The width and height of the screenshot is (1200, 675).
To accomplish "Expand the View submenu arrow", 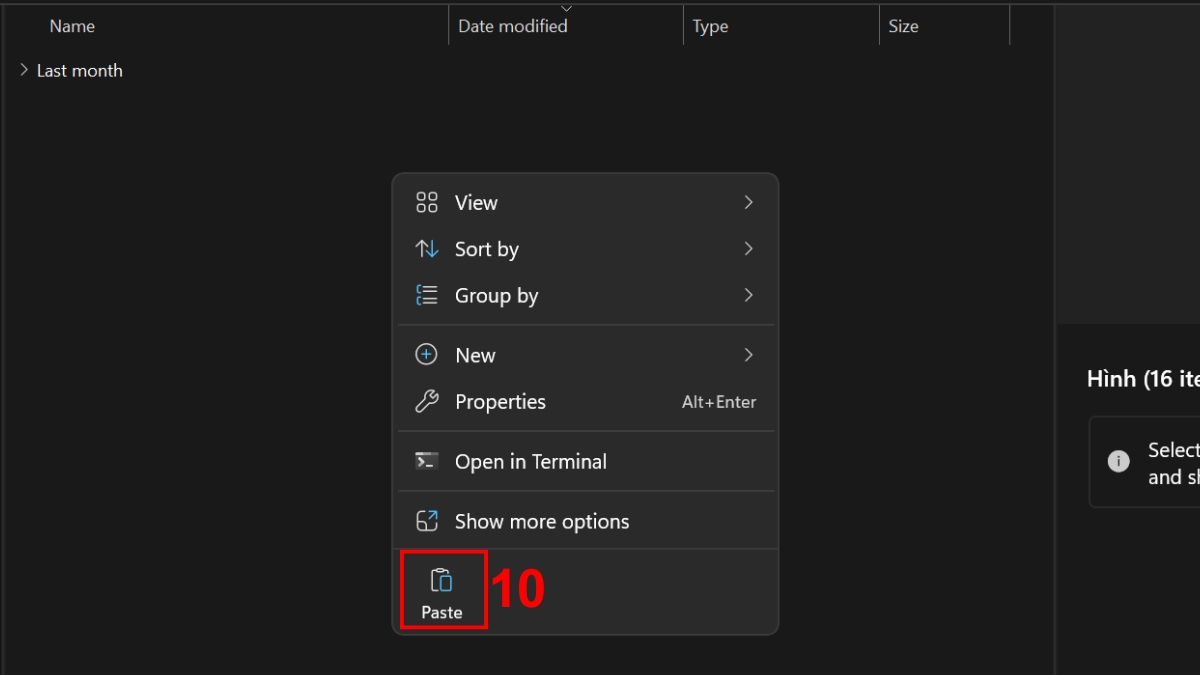I will (x=748, y=203).
